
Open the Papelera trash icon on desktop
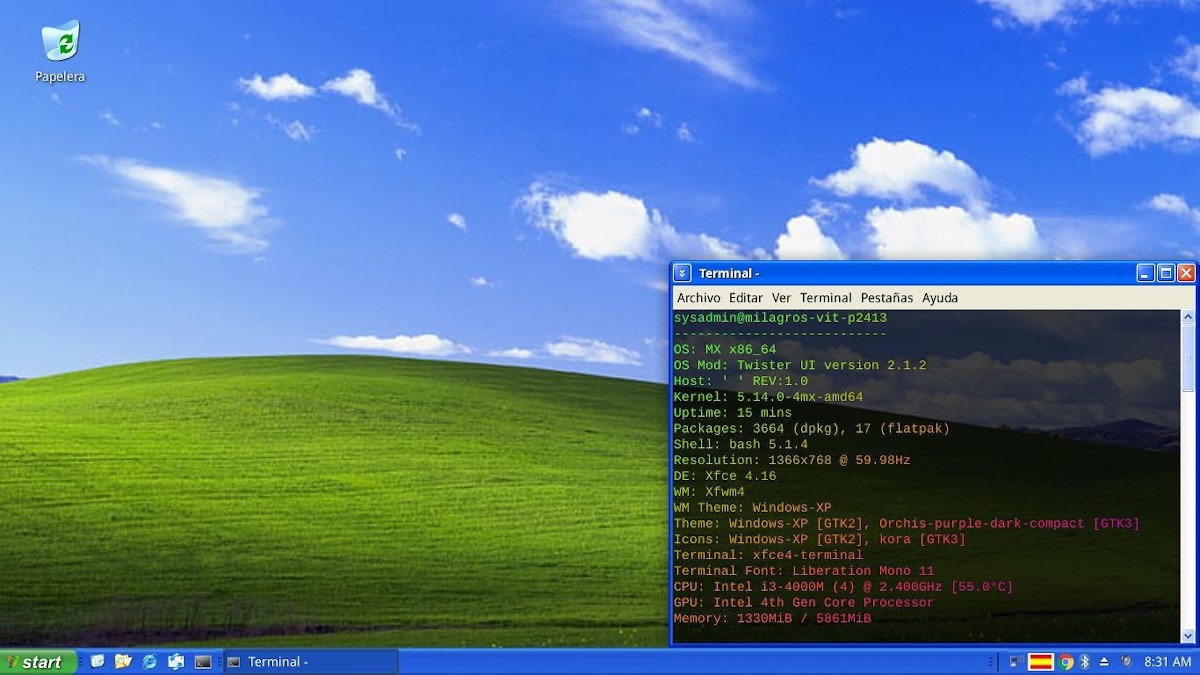pos(60,45)
